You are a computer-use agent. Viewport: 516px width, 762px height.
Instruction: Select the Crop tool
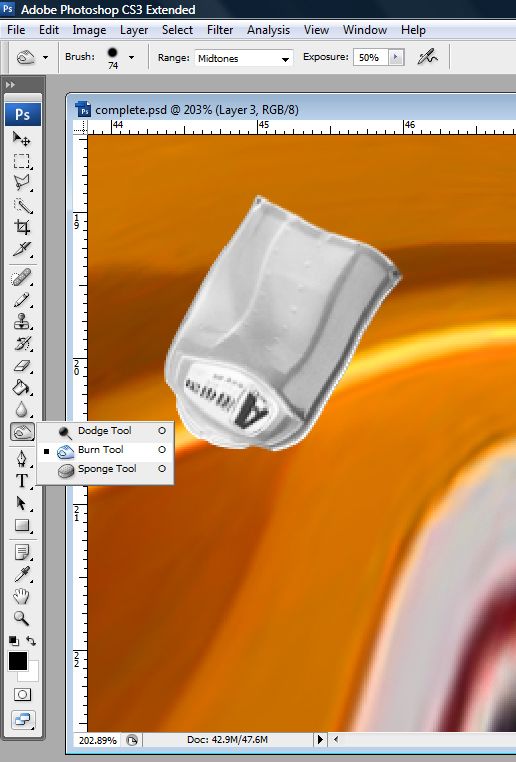point(22,227)
